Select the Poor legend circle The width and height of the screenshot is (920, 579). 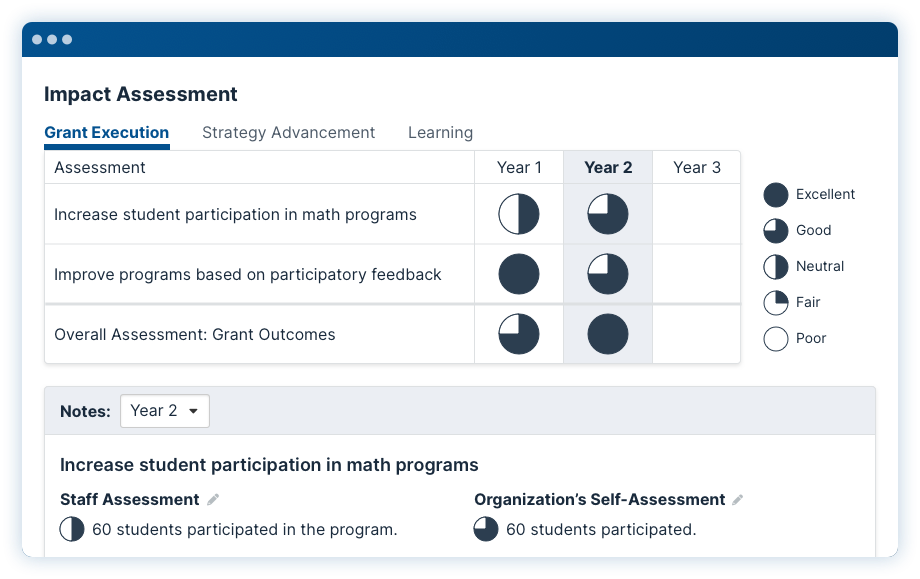(776, 338)
